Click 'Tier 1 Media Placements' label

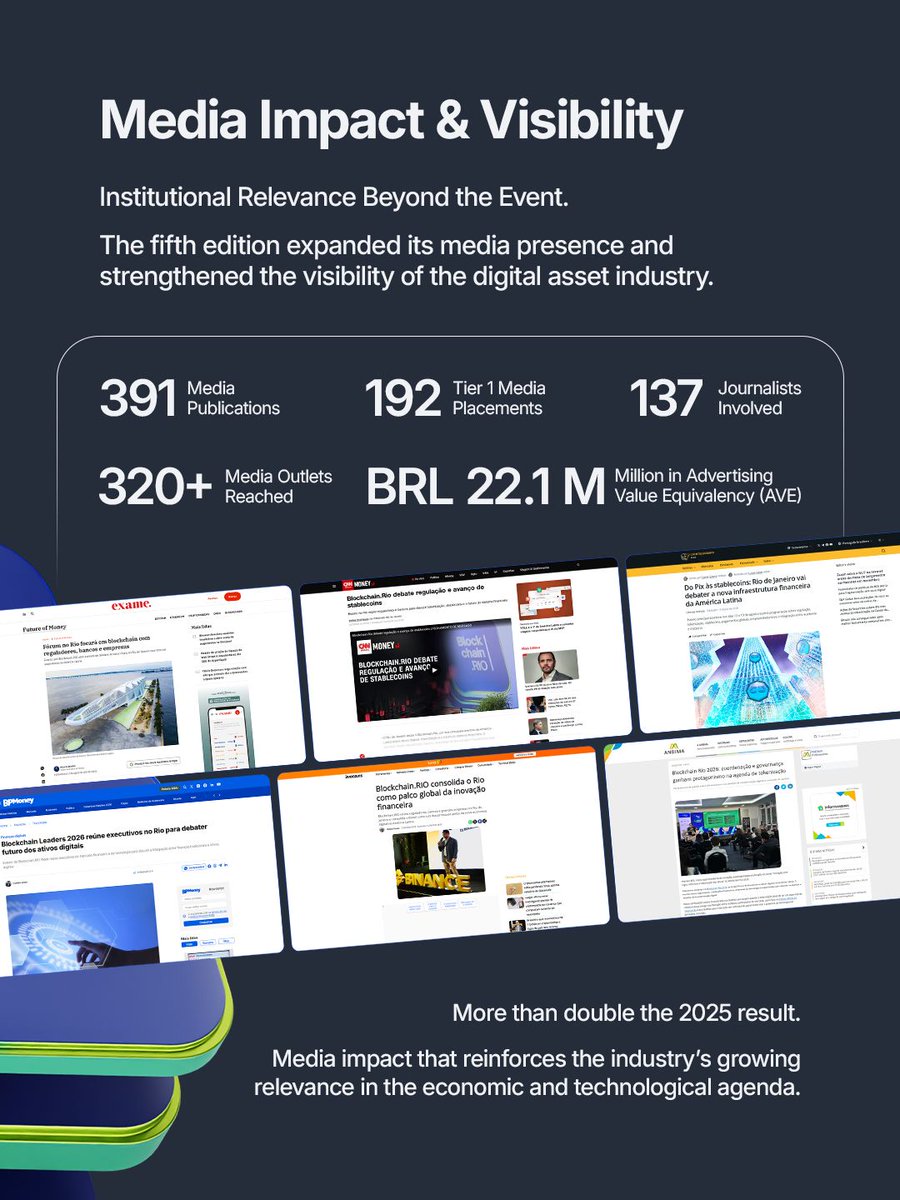(499, 398)
